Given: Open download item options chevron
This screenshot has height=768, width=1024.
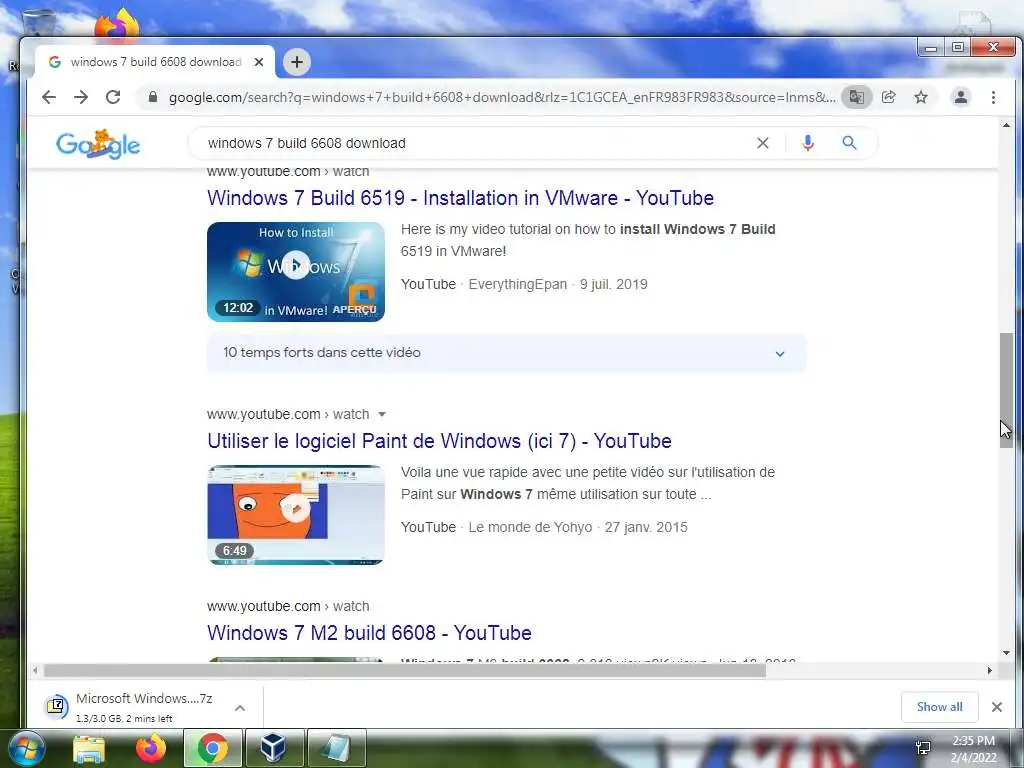Looking at the screenshot, I should (x=240, y=708).
